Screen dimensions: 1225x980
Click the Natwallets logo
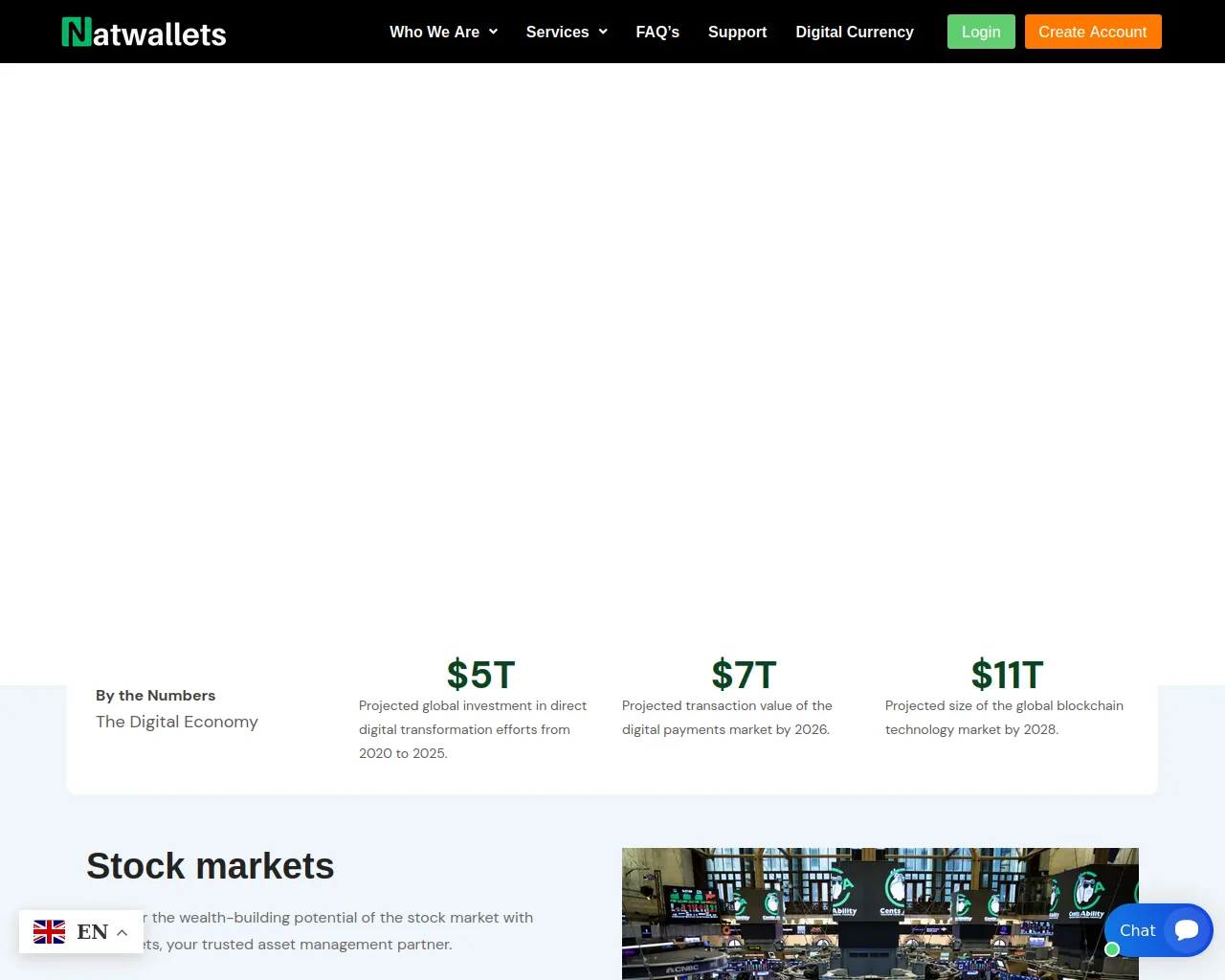point(144,33)
